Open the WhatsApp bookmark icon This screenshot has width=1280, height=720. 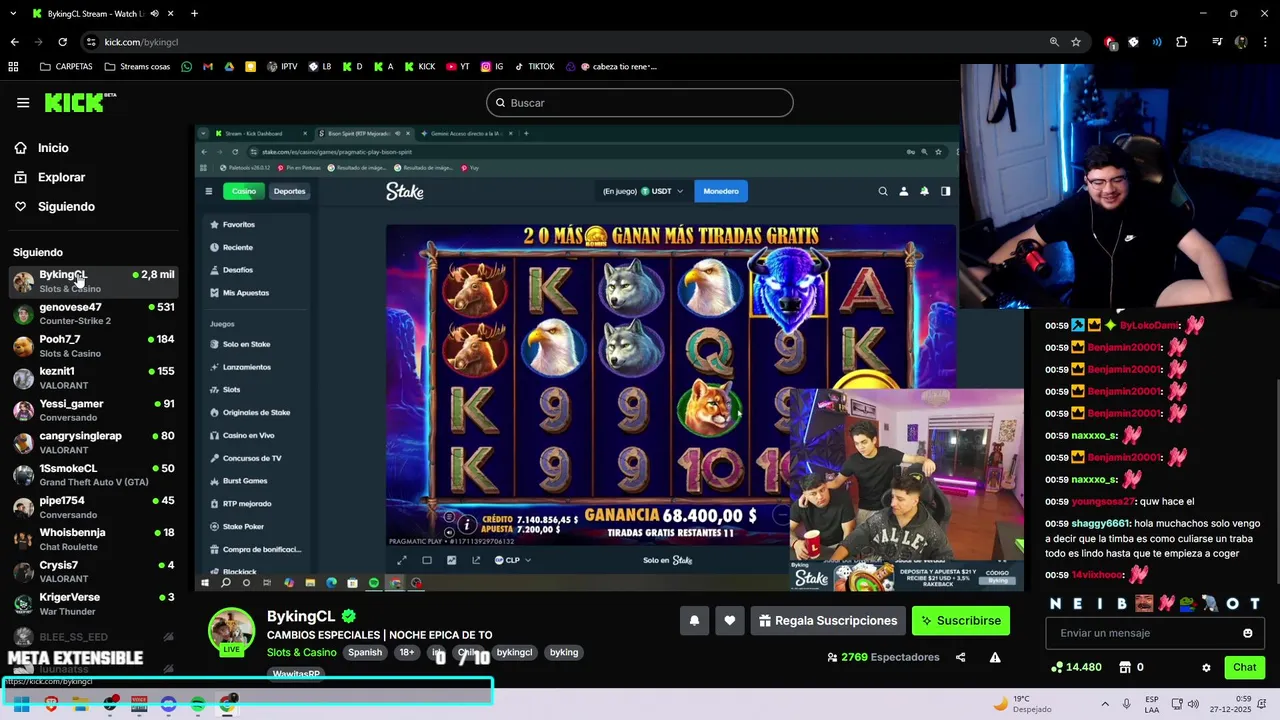188,67
